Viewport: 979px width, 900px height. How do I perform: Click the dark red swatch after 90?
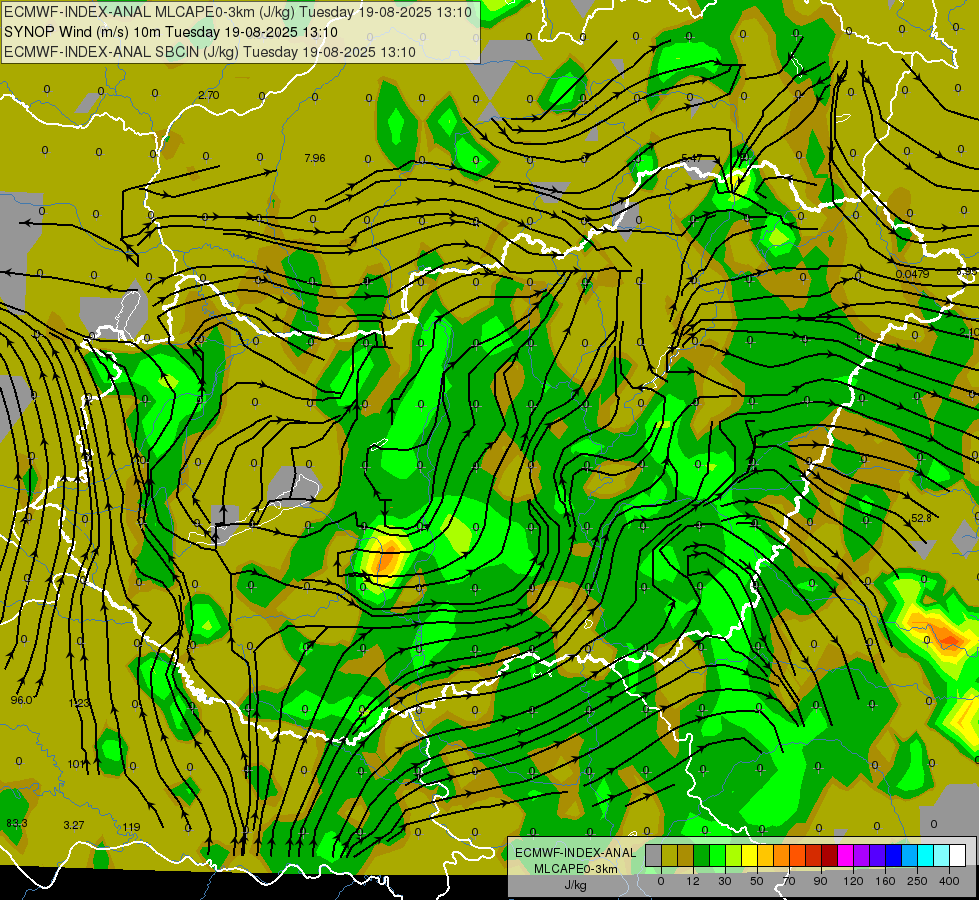830,856
